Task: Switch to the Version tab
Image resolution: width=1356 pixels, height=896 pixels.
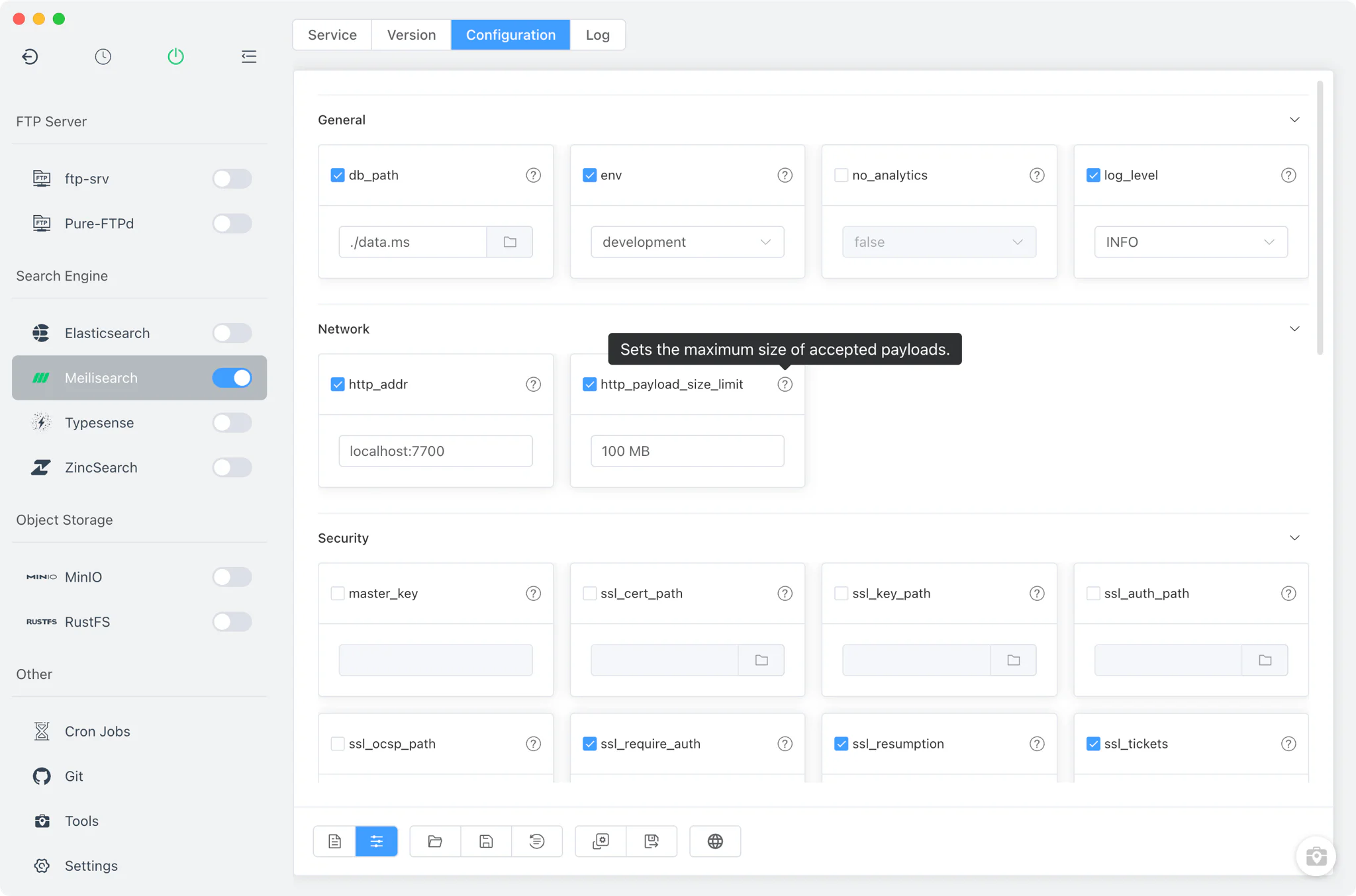Action: click(x=411, y=35)
